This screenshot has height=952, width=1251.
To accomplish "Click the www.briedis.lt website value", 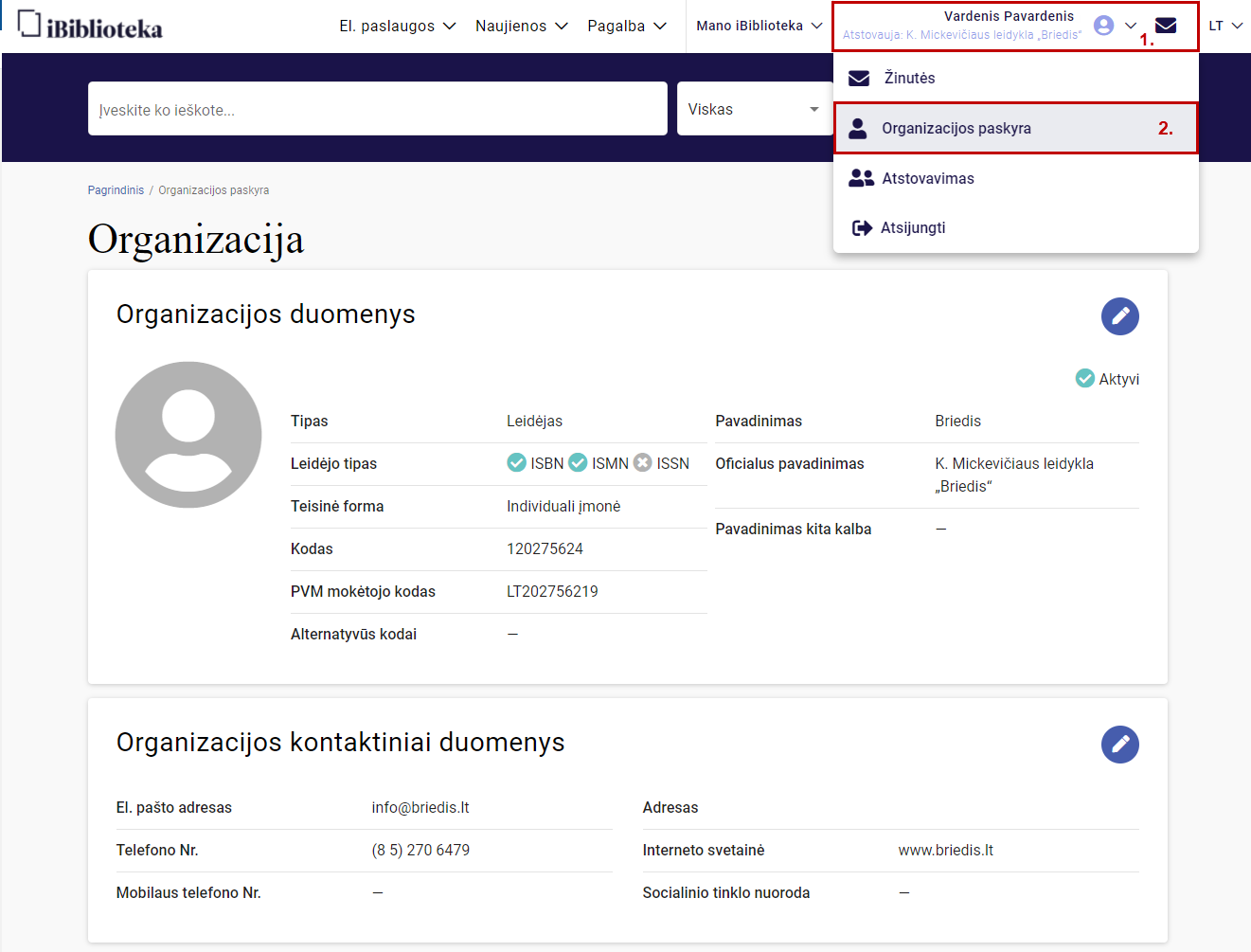I will [x=946, y=851].
